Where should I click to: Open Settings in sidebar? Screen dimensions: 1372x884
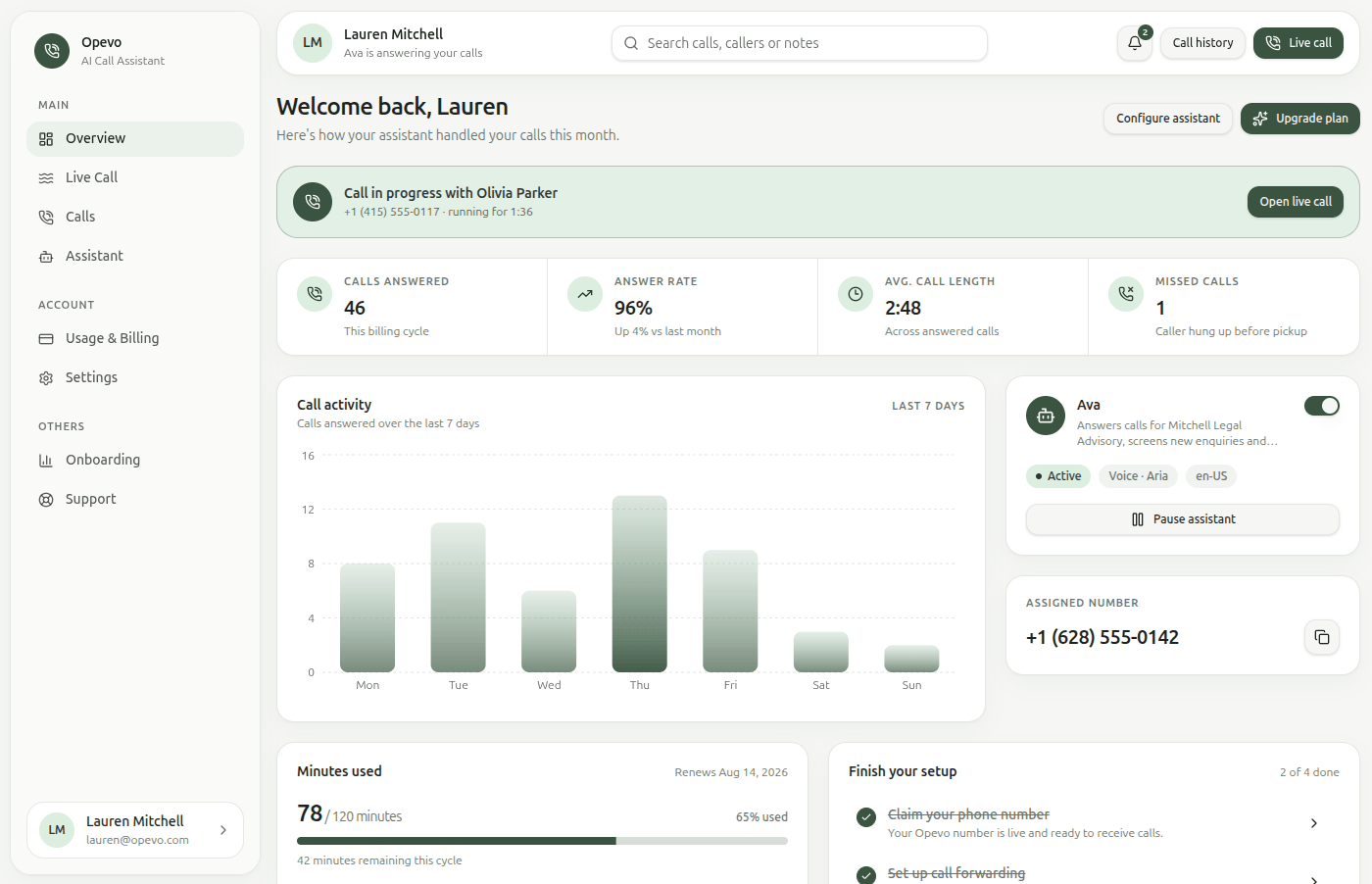[135, 378]
